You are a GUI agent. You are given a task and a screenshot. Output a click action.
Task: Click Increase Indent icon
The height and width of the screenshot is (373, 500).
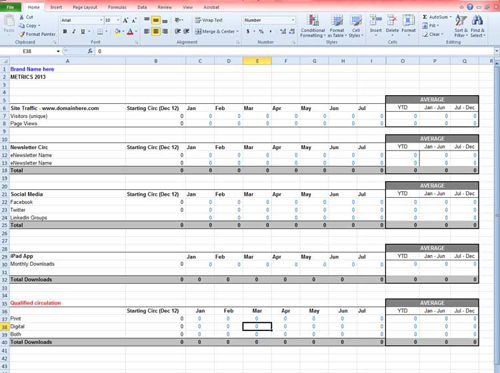click(186, 31)
